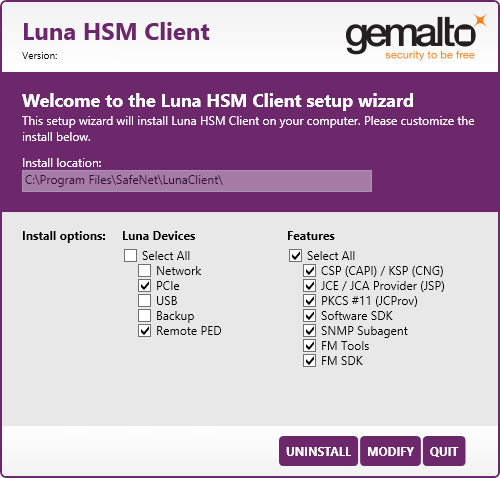Click the Gemalto logo
This screenshot has width=500, height=478.
[416, 37]
